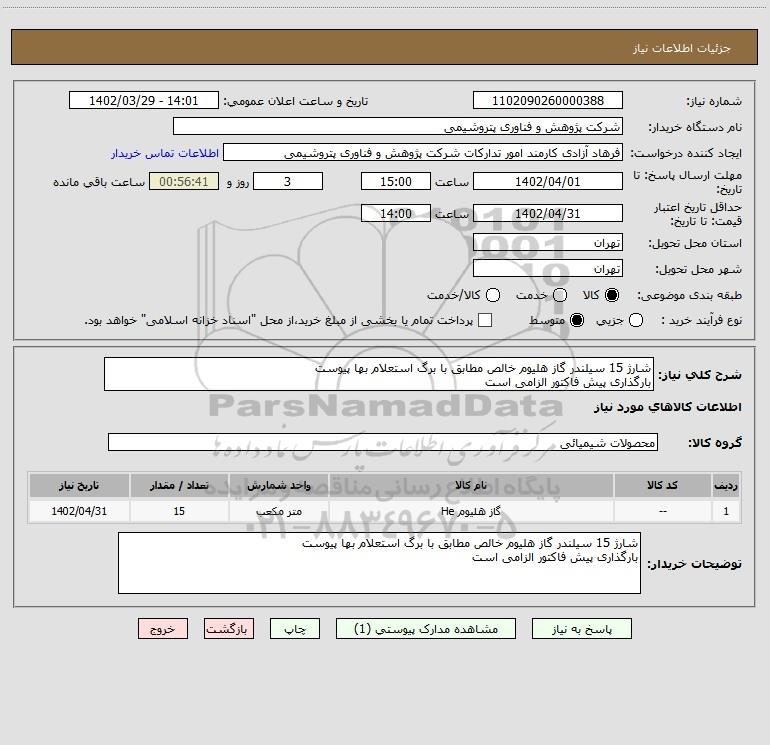Click the شهر محل تحویل field تهران
The image size is (770, 745).
pyautogui.click(x=548, y=268)
